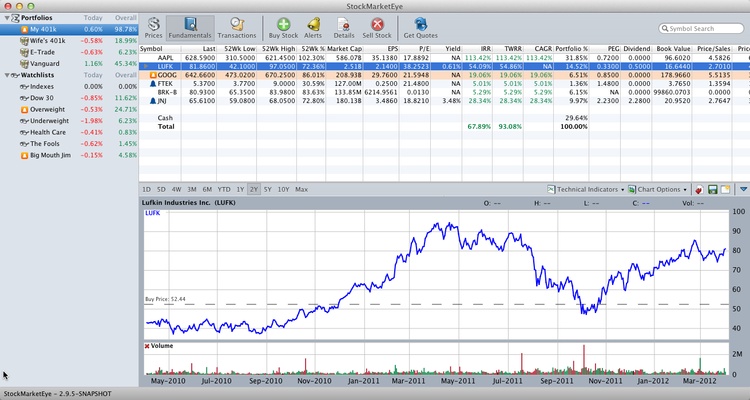Open the Underweight watchlist
The width and height of the screenshot is (750, 400).
[x=69, y=121]
